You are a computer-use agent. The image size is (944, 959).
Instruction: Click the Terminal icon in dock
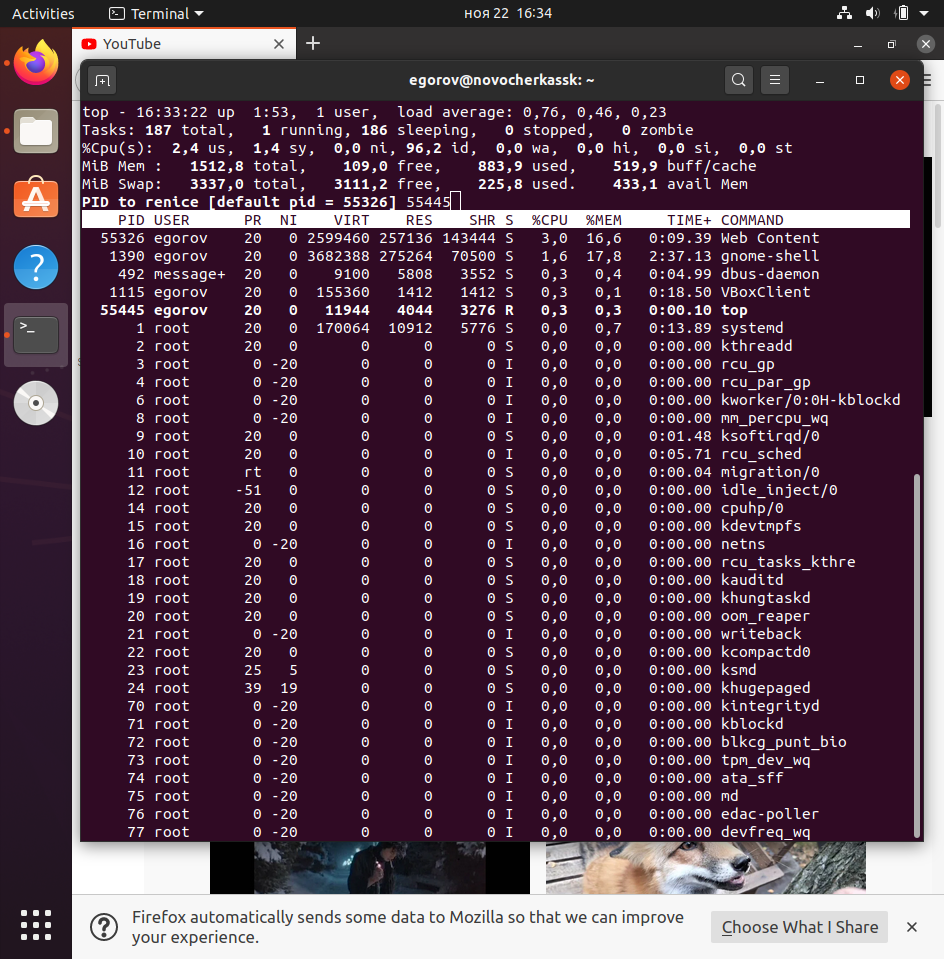[x=36, y=335]
